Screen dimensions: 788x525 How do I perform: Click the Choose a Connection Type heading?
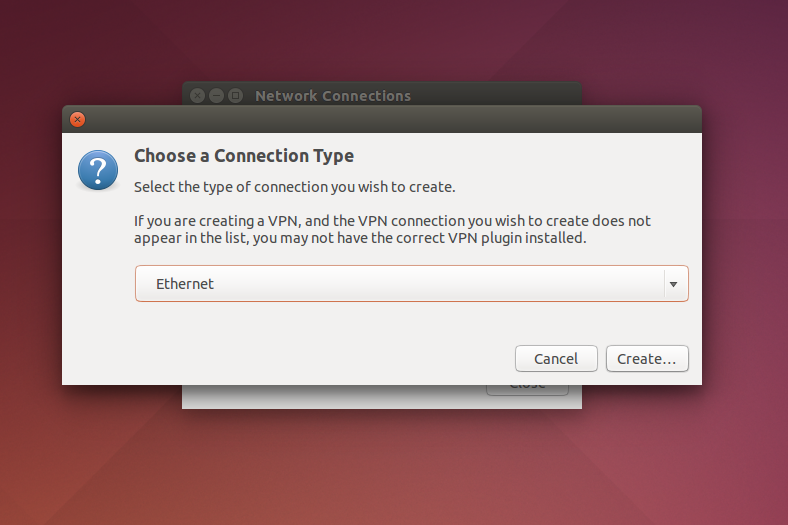click(244, 156)
